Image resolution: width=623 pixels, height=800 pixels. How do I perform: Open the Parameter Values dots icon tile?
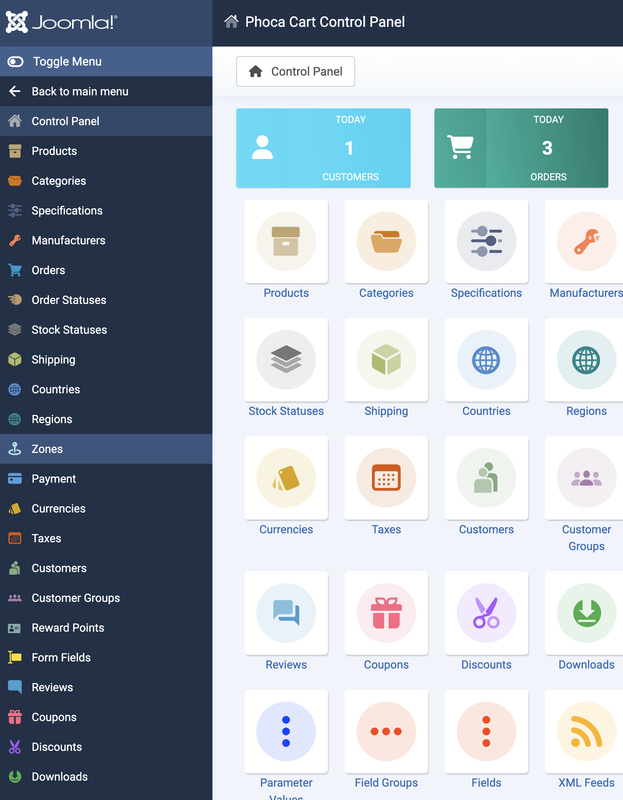tap(286, 732)
